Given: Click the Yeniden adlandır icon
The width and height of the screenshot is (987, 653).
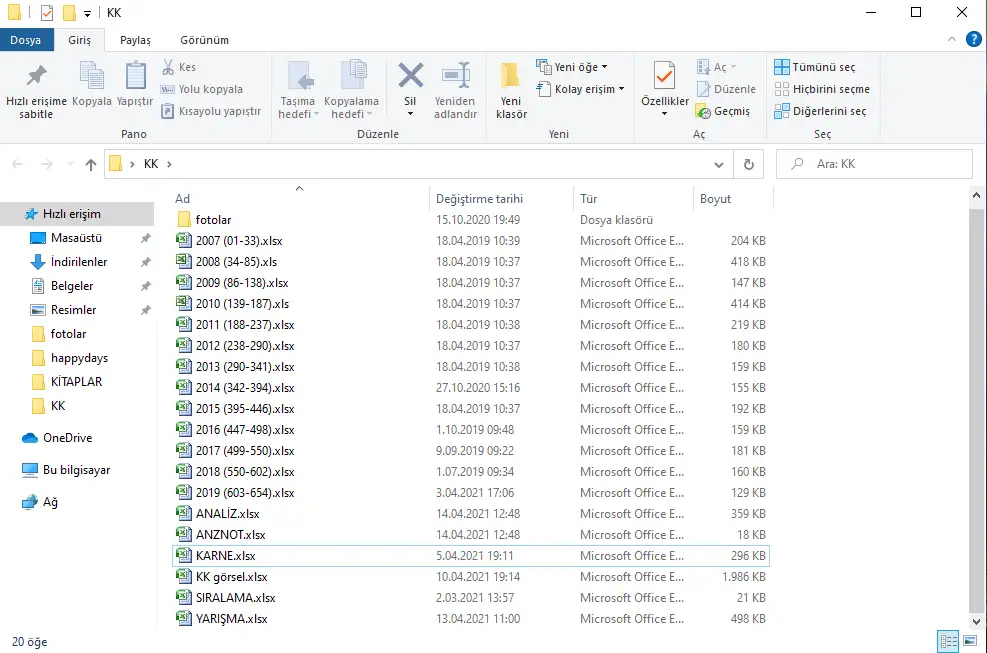Looking at the screenshot, I should tap(455, 78).
